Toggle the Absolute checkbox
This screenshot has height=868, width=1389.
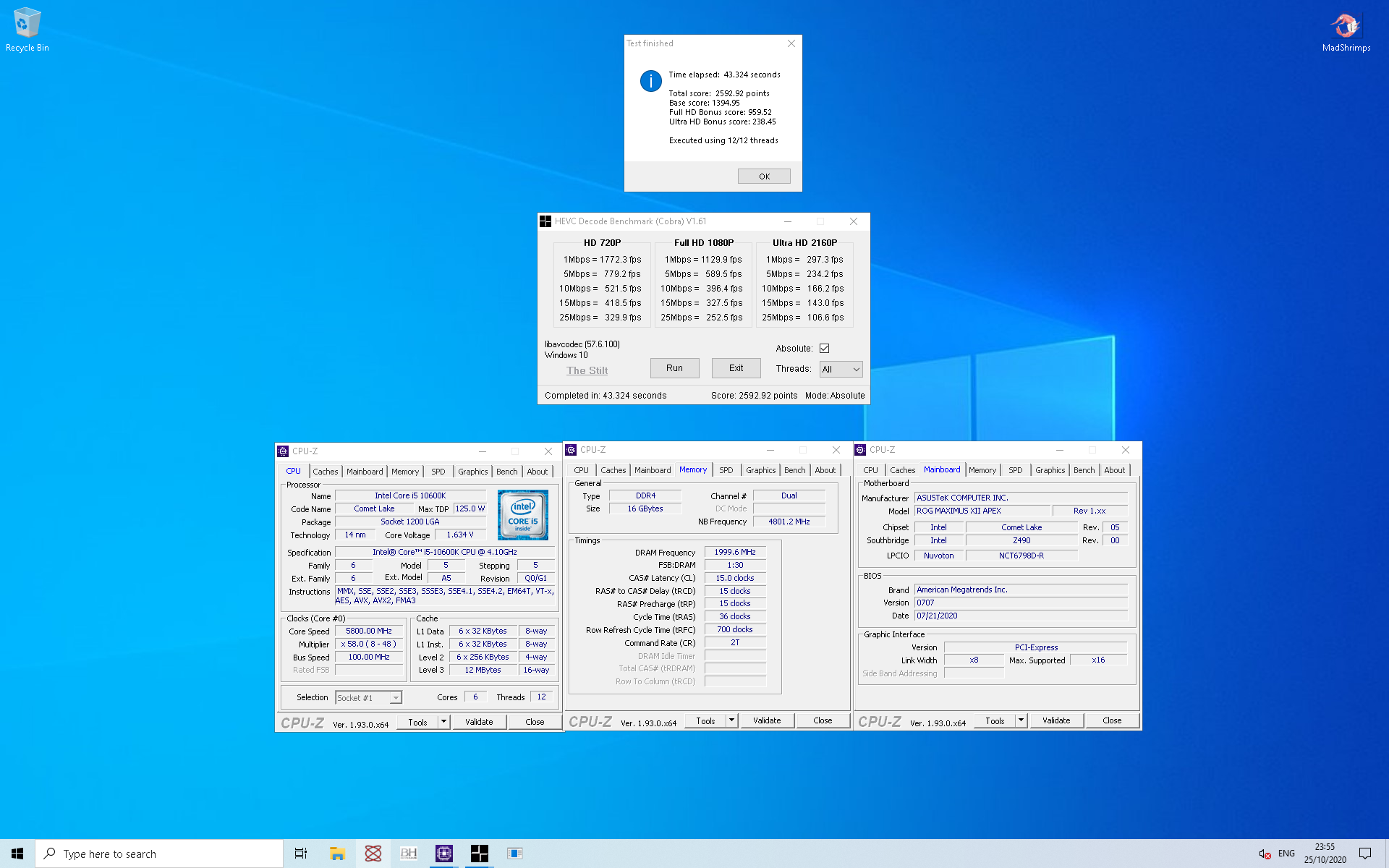pyautogui.click(x=824, y=349)
